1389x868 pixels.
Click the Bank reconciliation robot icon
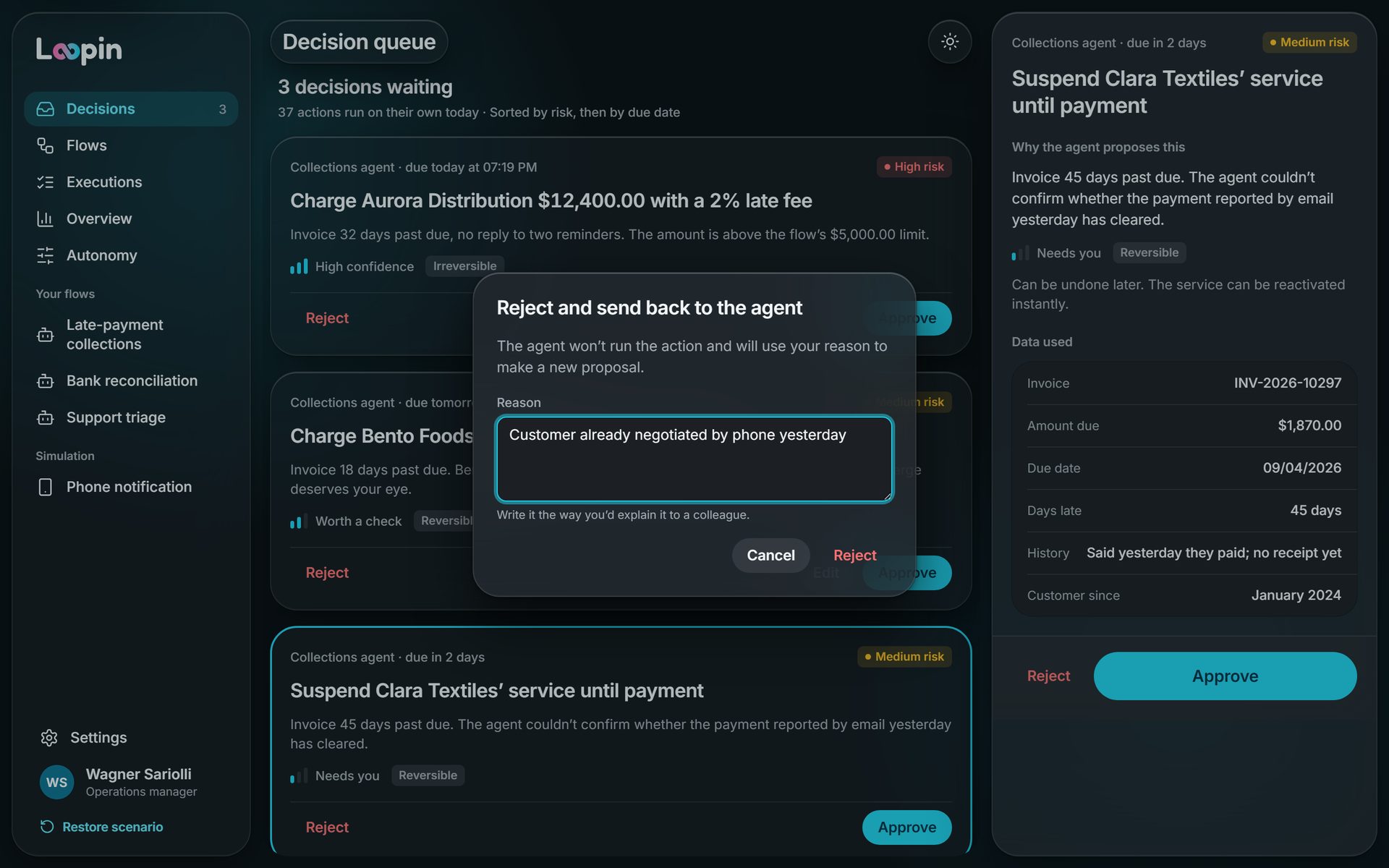[46, 380]
